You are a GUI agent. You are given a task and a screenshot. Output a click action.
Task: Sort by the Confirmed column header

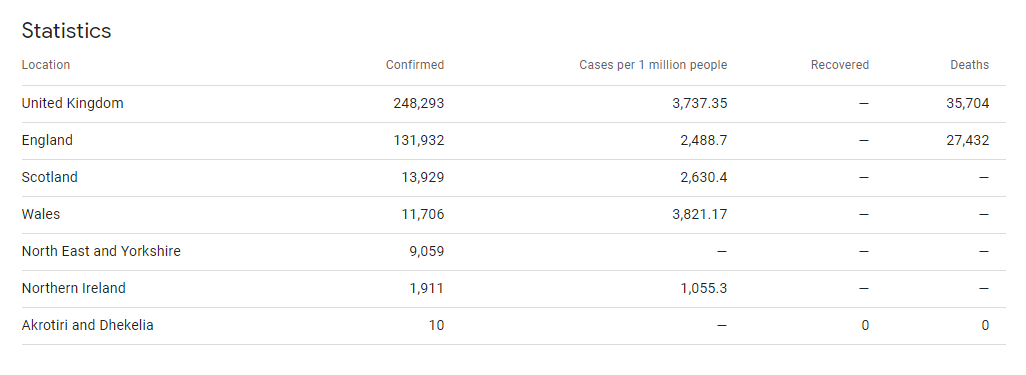[415, 65]
